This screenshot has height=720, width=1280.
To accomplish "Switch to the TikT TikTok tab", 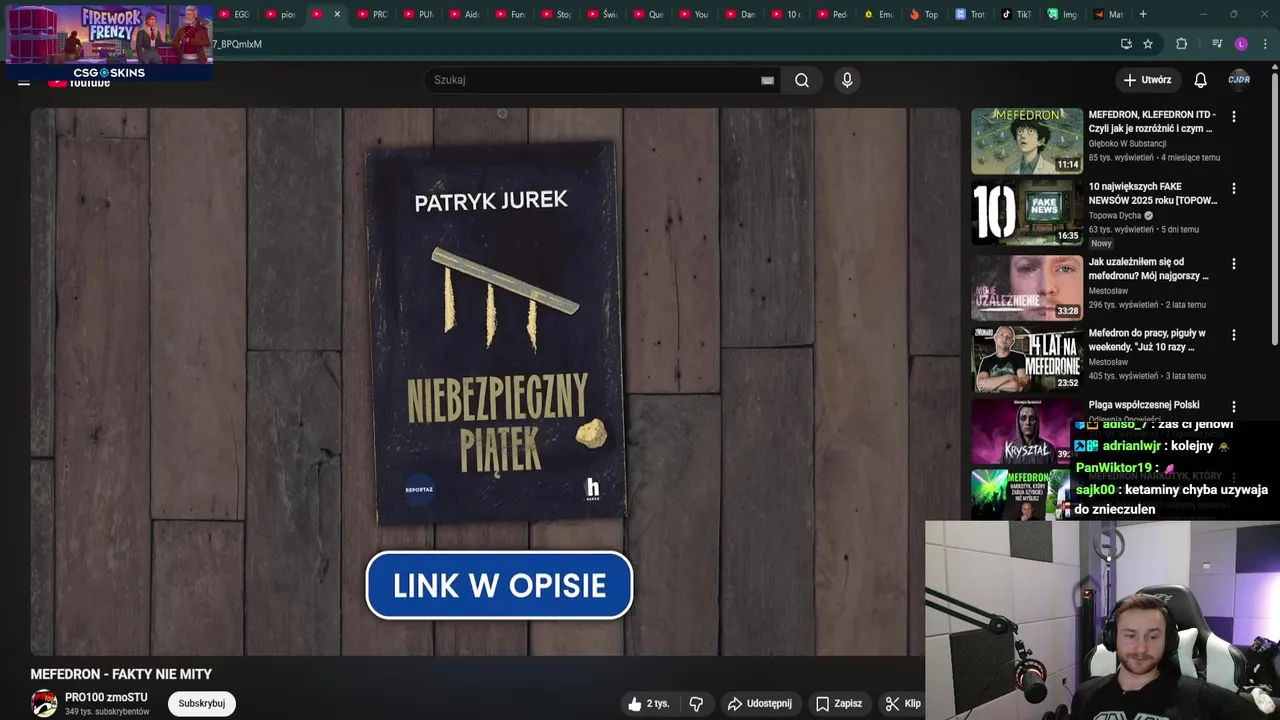I will click(x=1016, y=14).
